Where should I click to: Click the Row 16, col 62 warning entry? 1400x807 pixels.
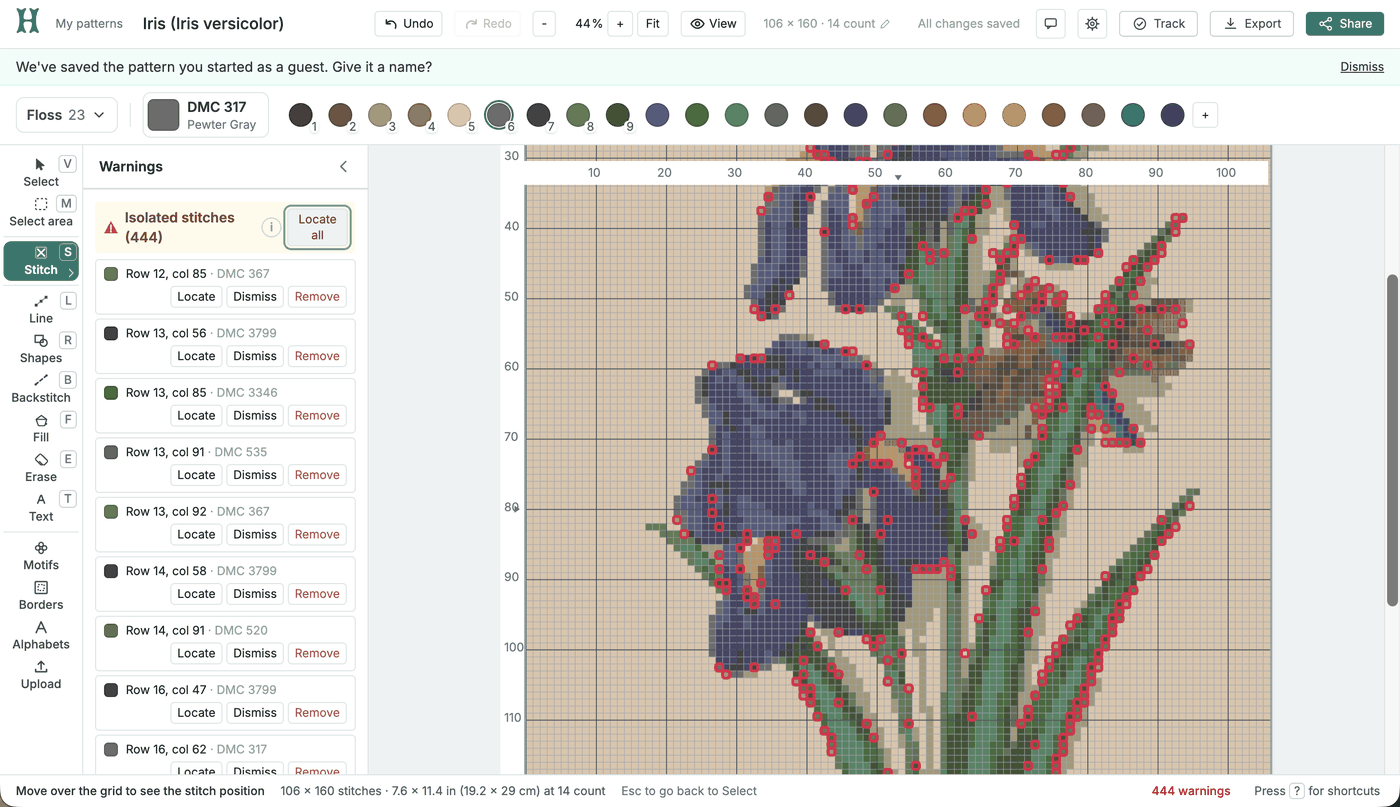coord(225,755)
